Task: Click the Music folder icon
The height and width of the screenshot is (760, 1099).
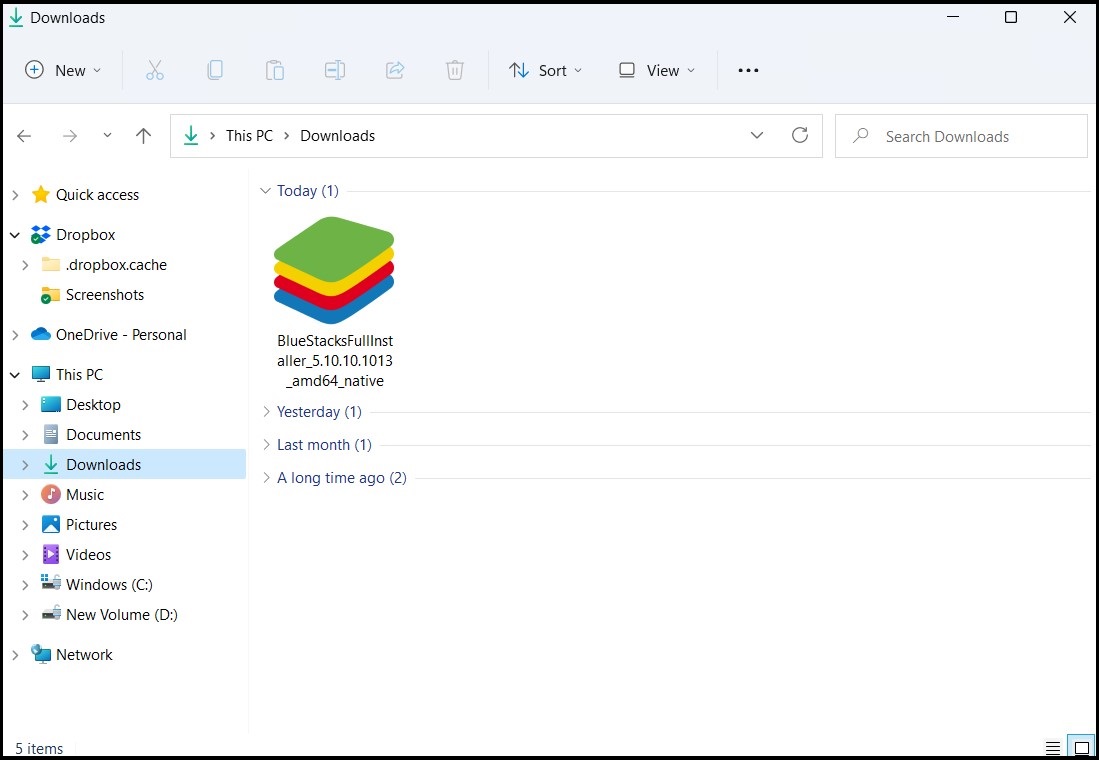Action: (x=50, y=494)
